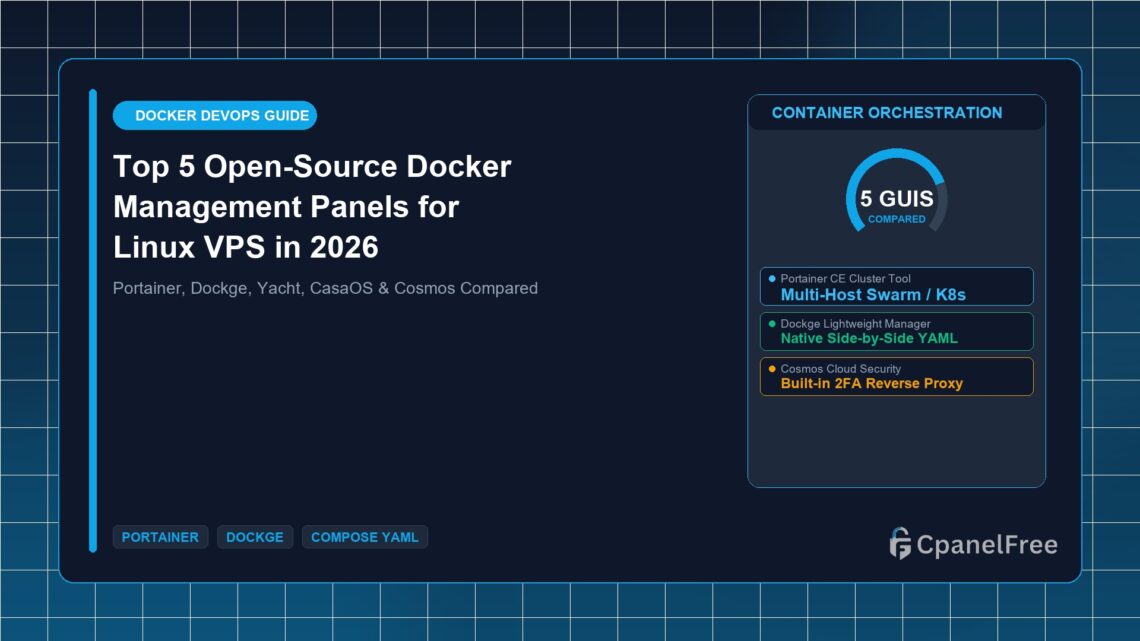Click the Cosmos Cloud Security label
Image resolution: width=1140 pixels, height=641 pixels.
[x=840, y=368]
